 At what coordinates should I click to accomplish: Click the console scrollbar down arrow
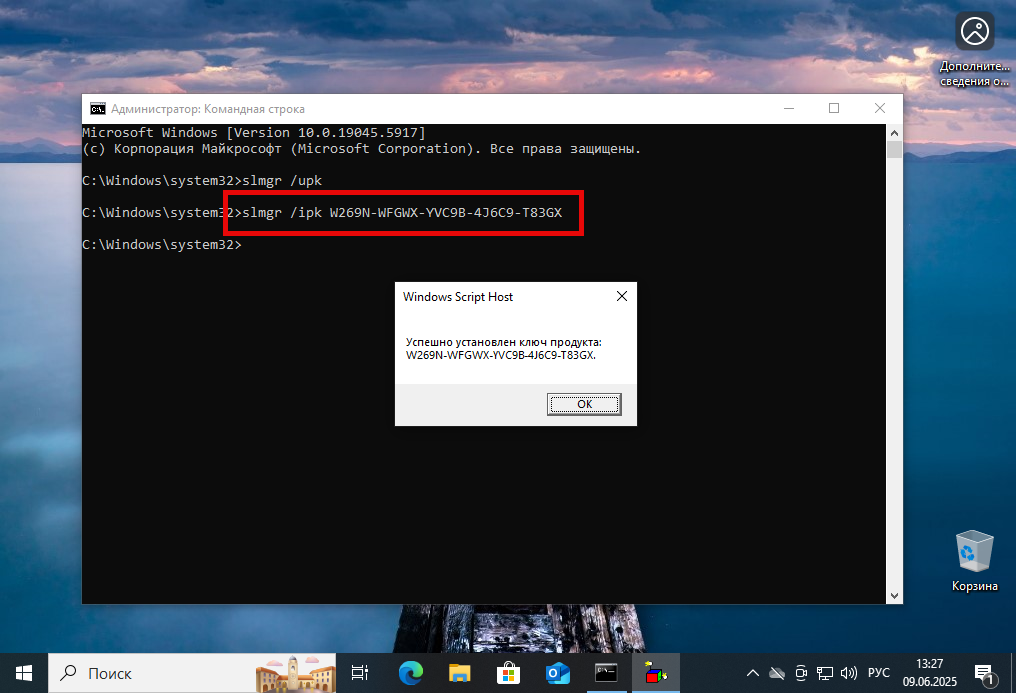895,594
